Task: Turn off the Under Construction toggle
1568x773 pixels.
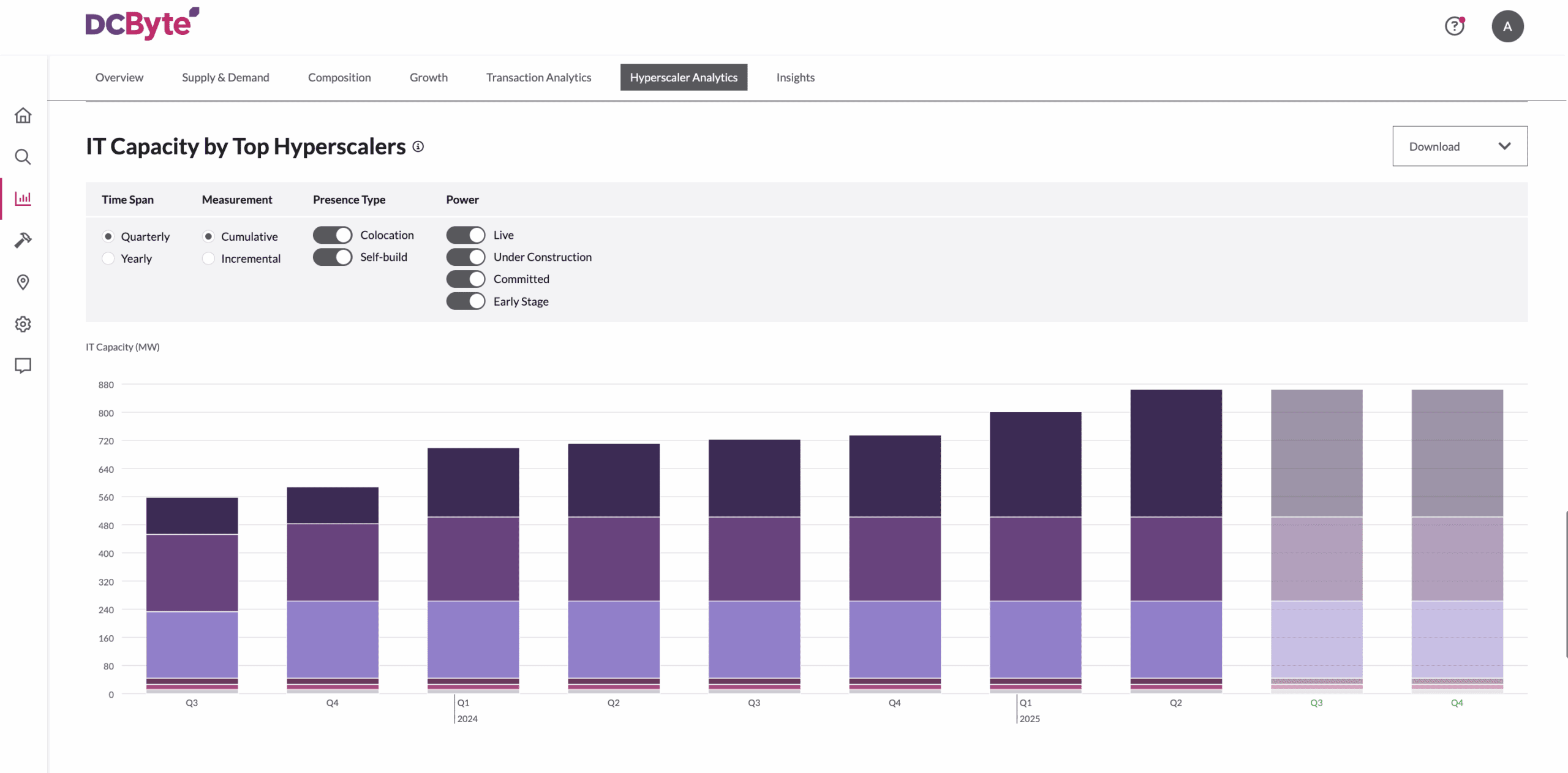Action: 466,257
